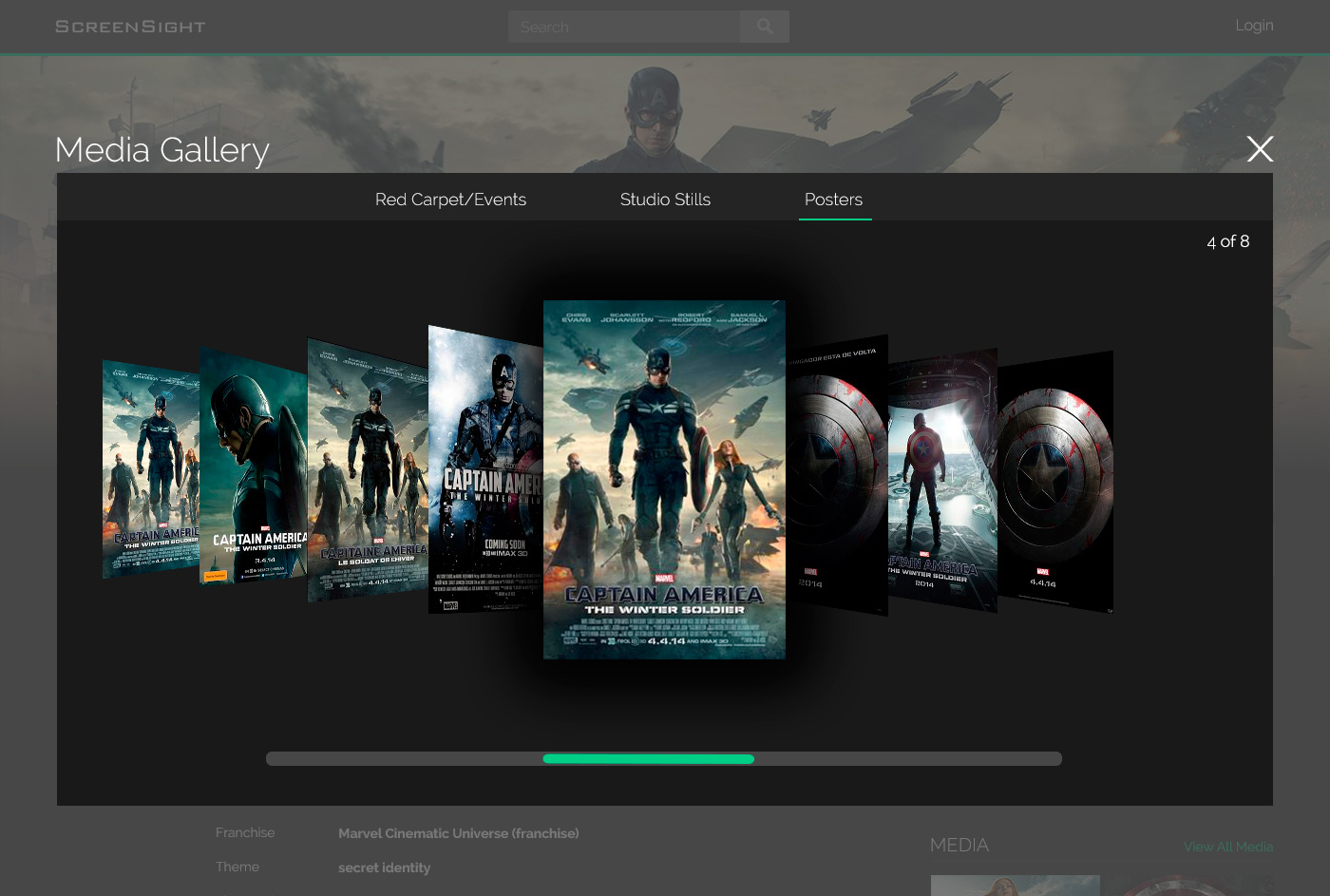Close the Media Gallery overlay

point(1260,149)
